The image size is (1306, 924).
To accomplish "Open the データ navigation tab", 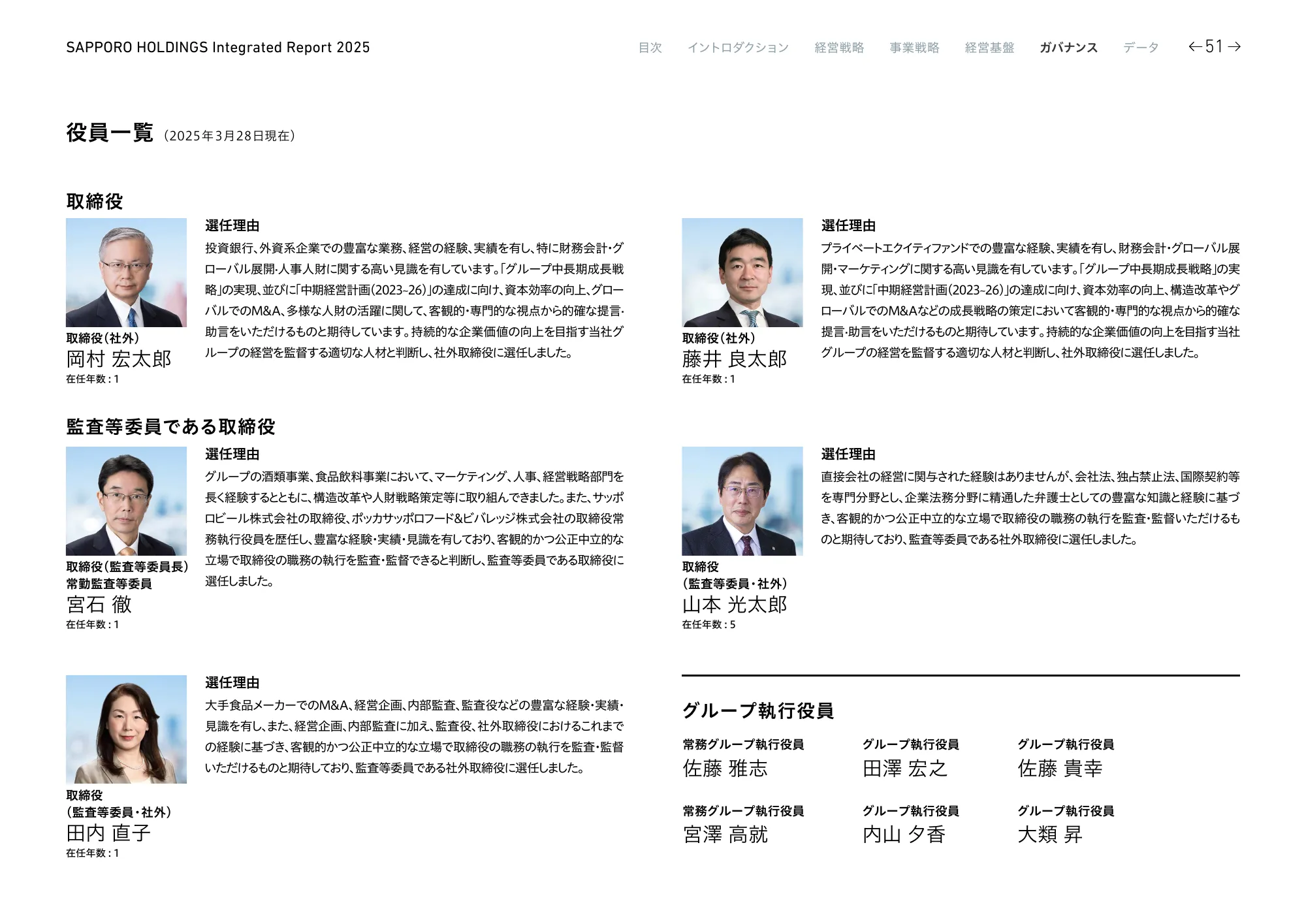I will click(1141, 48).
